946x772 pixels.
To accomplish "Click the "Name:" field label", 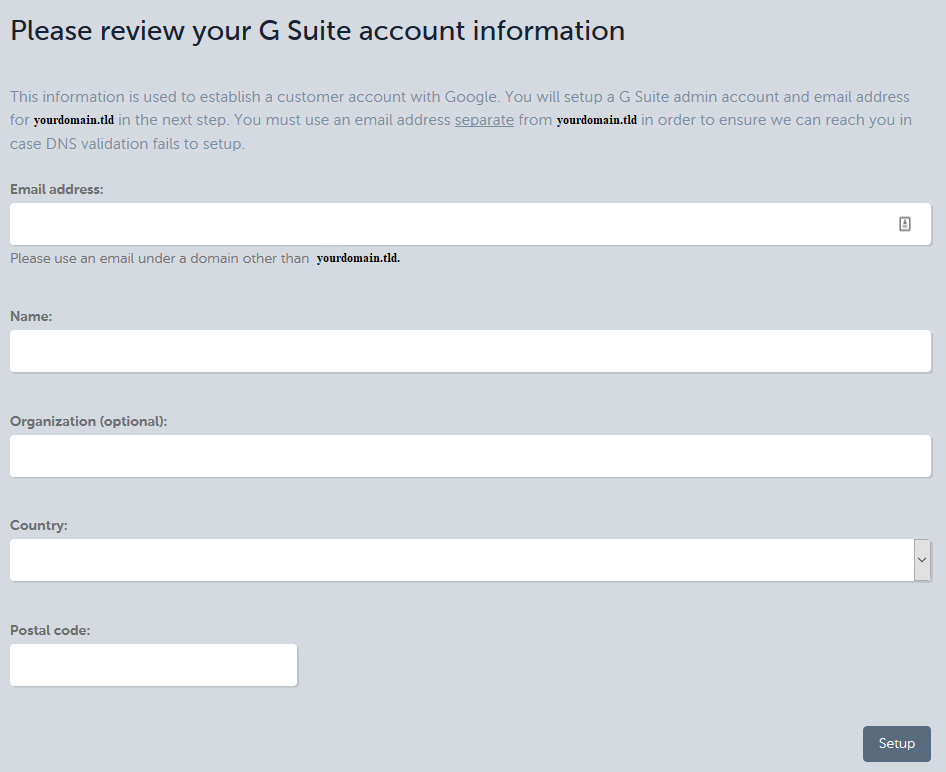I will pos(31,316).
